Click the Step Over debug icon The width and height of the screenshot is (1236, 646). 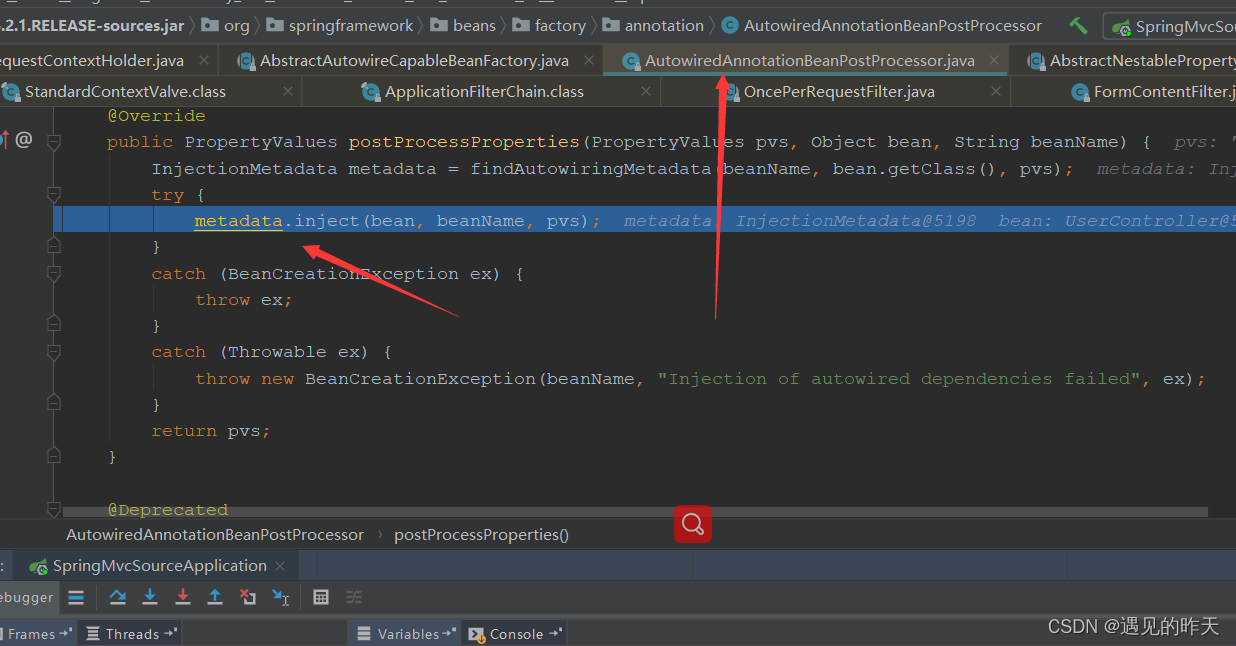point(118,597)
